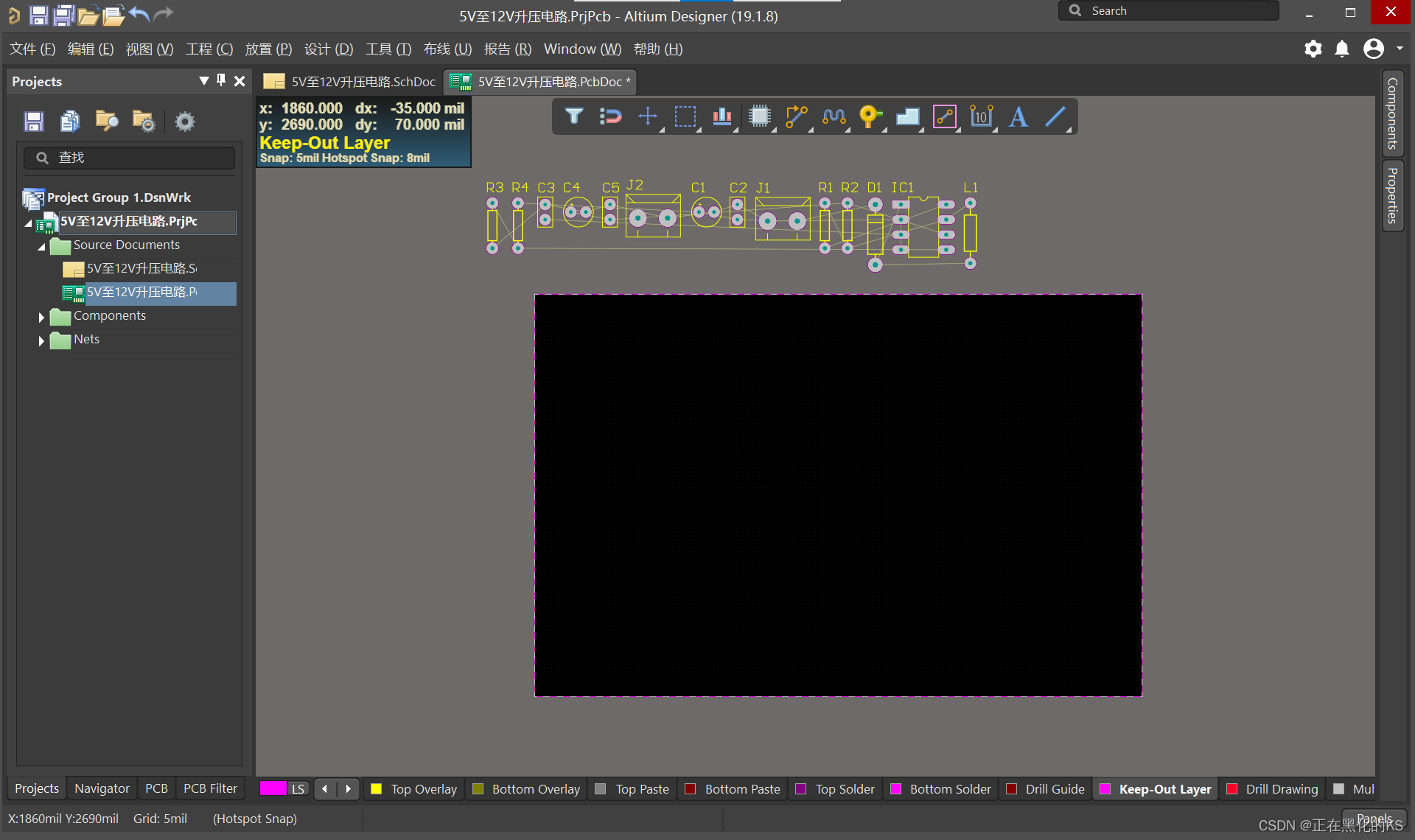This screenshot has width=1415, height=840.
Task: Collapse the Source Documents folder
Action: pyautogui.click(x=41, y=246)
